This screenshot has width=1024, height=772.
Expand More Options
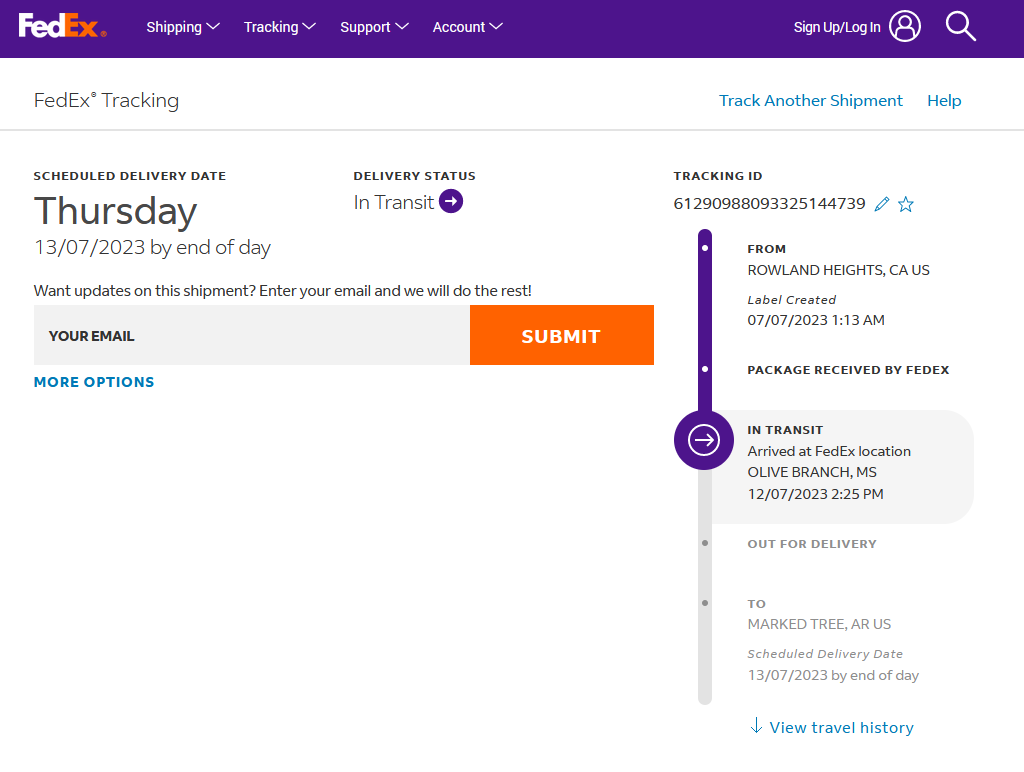[x=94, y=382]
